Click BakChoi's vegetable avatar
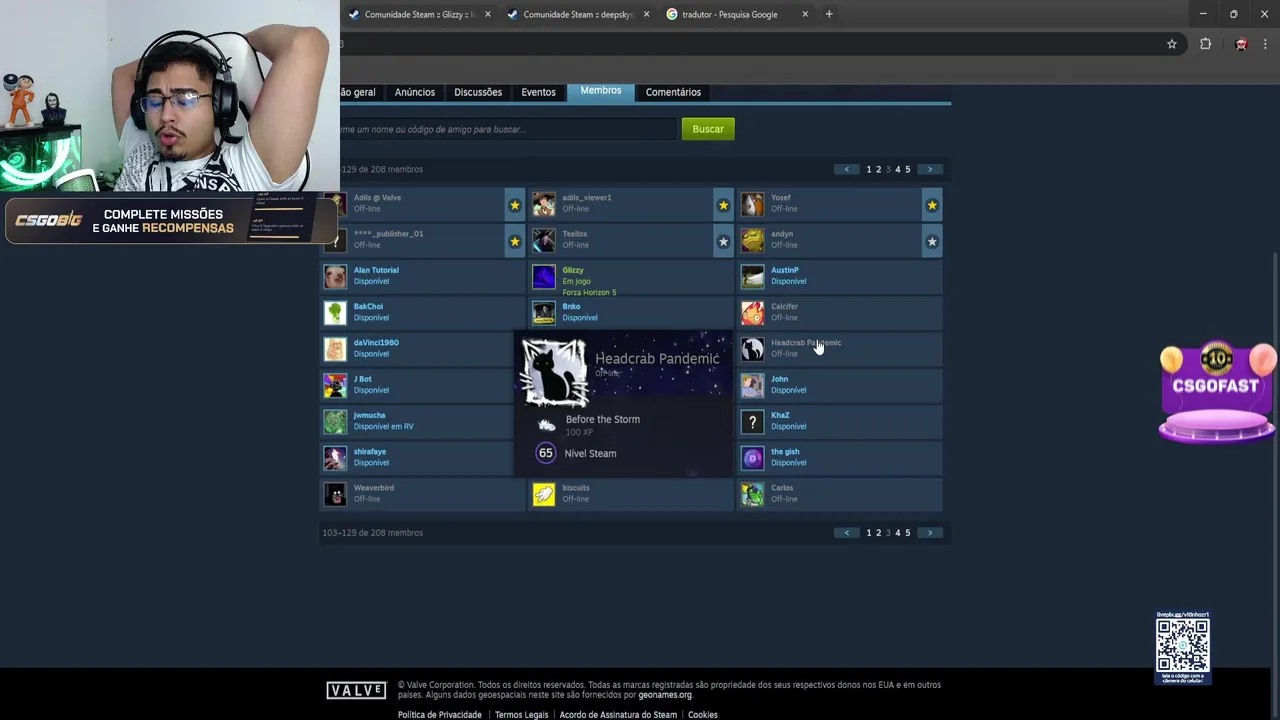1280x720 pixels. [x=335, y=313]
